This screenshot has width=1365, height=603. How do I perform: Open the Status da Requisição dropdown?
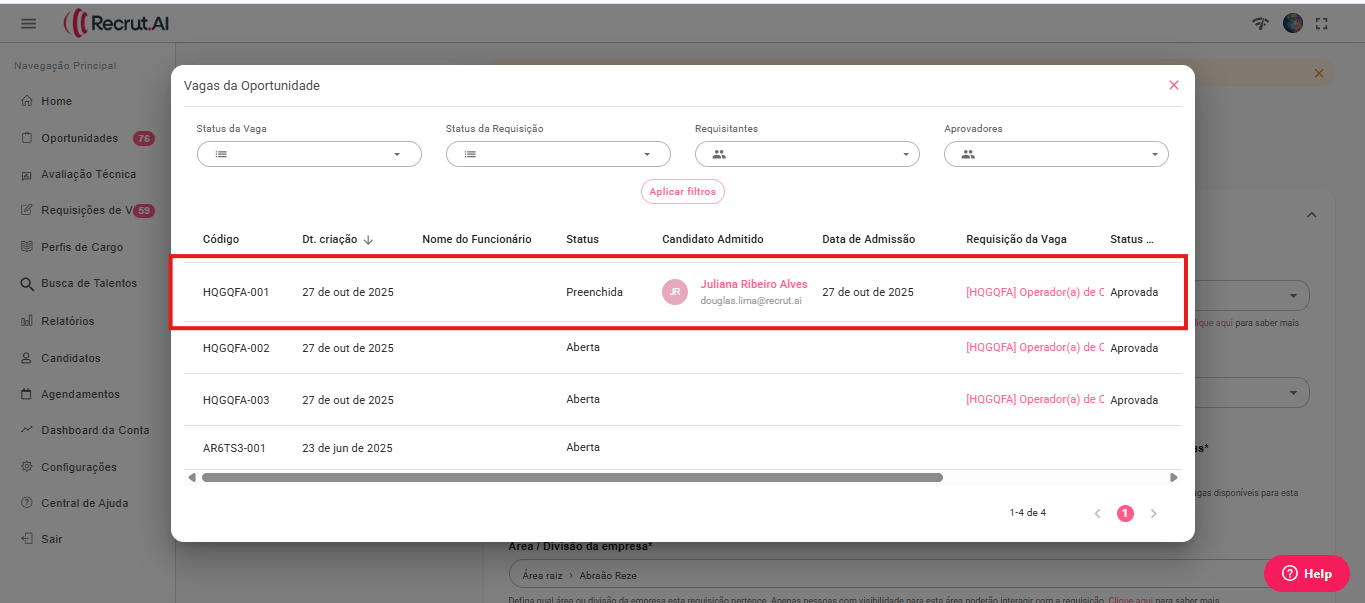pyautogui.click(x=558, y=154)
